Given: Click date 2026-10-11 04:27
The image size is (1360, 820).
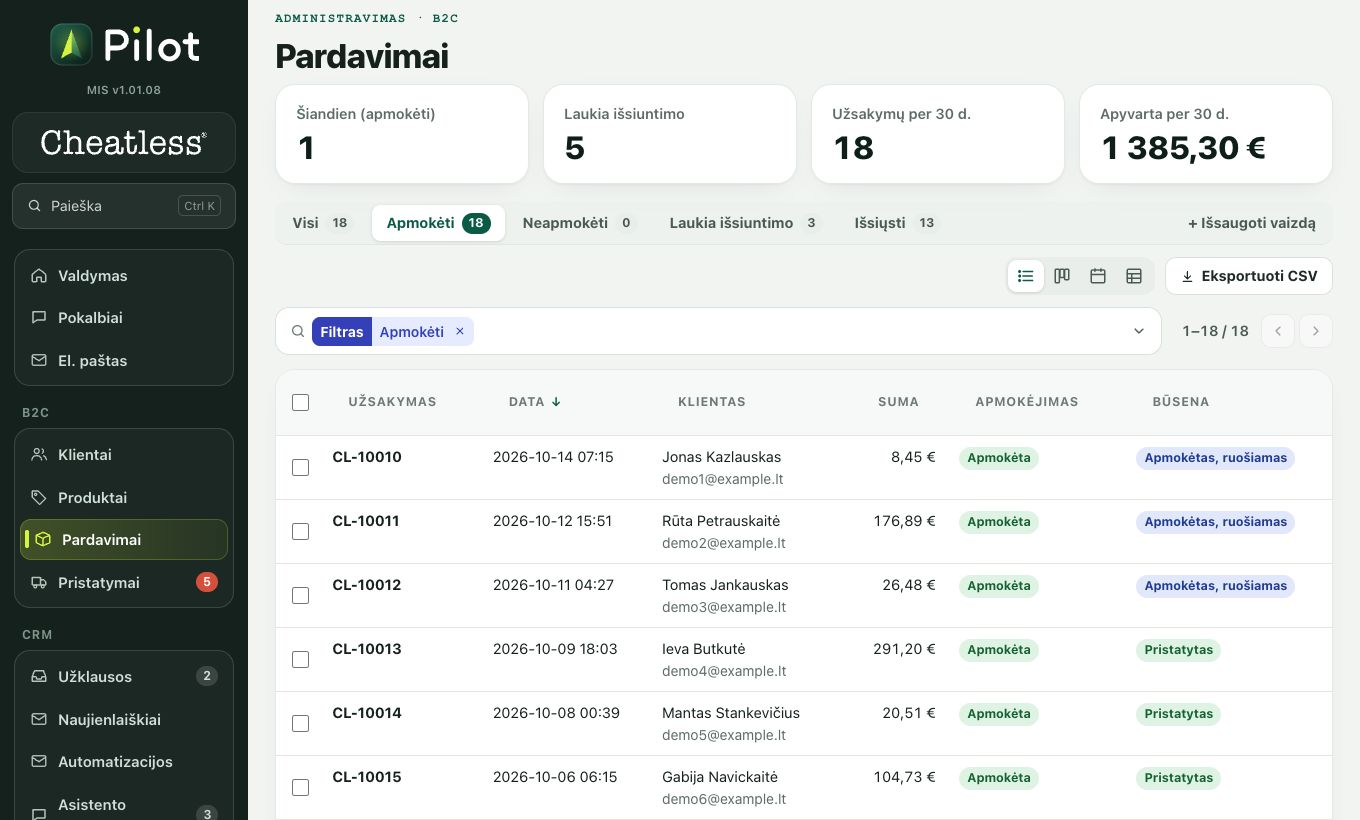Looking at the screenshot, I should tap(553, 585).
